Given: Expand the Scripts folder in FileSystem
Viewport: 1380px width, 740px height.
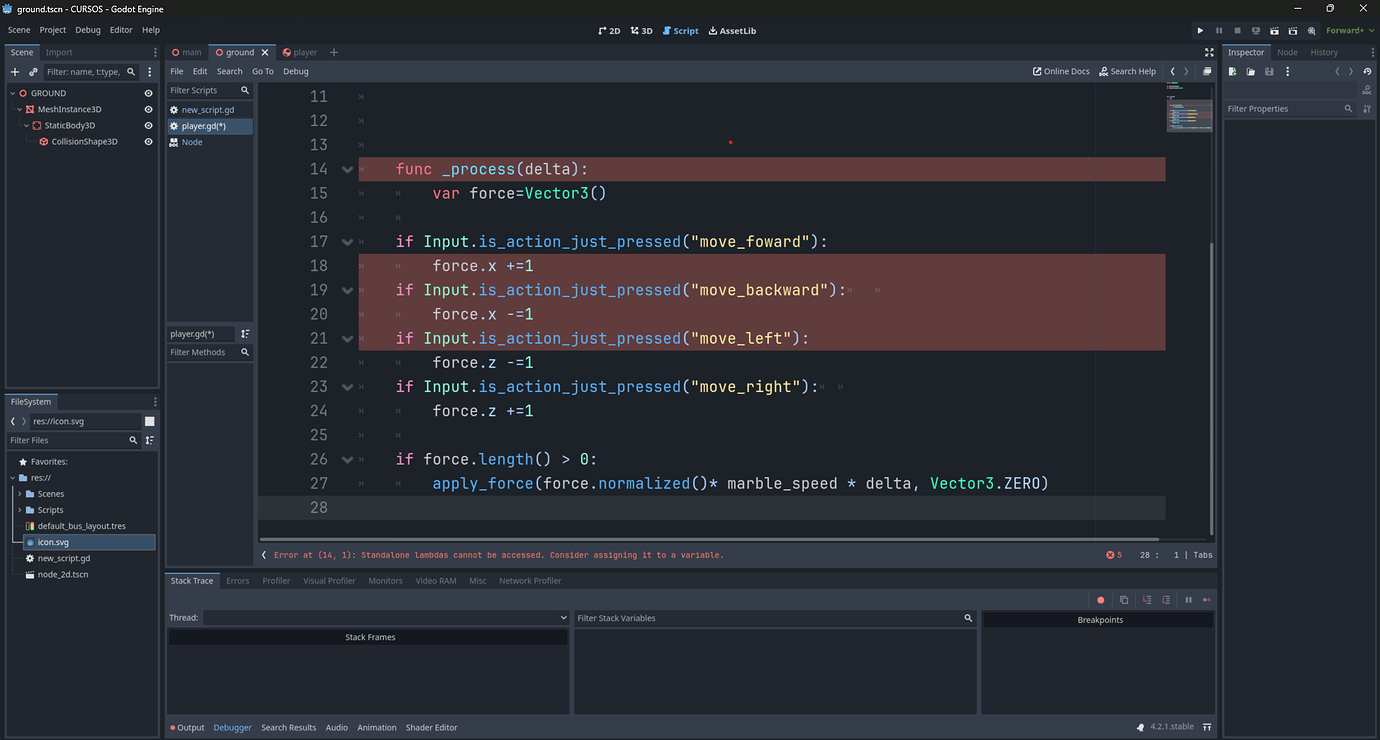Looking at the screenshot, I should click(x=21, y=509).
